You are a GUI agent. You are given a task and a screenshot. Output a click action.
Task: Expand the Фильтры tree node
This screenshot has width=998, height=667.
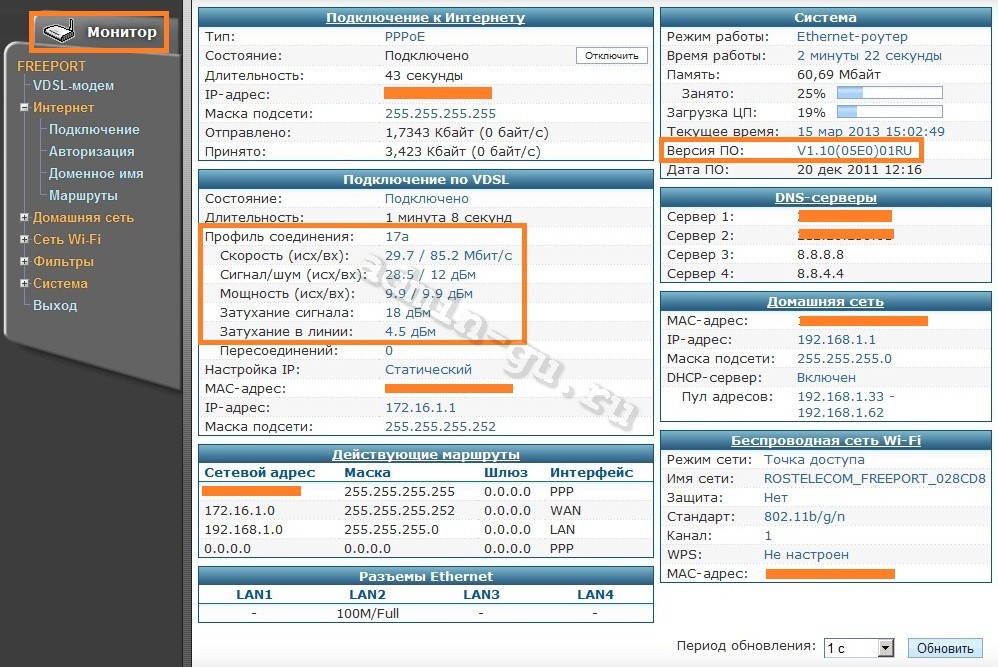tap(24, 262)
